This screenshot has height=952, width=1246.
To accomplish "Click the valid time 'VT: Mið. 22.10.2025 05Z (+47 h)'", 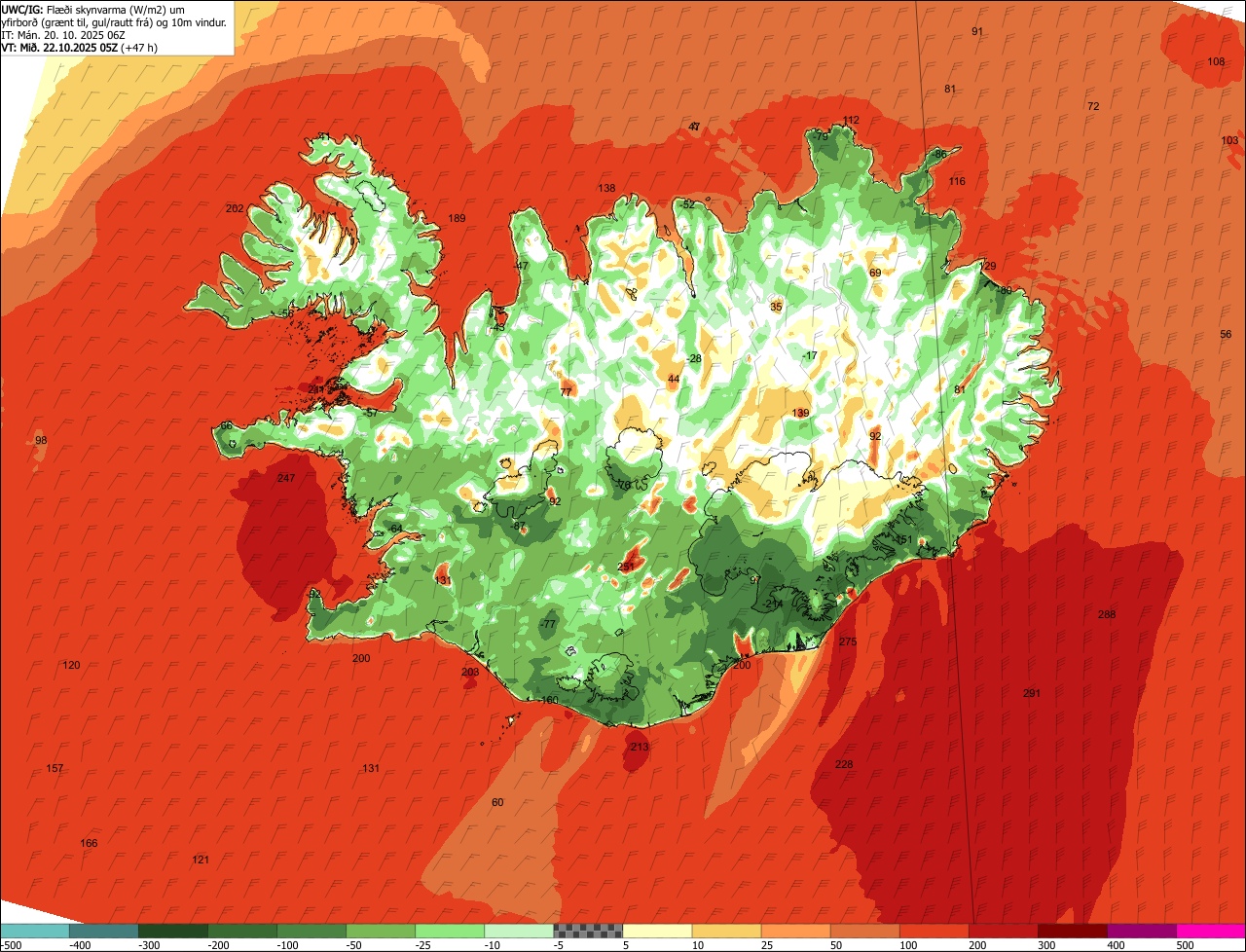I will [80, 47].
